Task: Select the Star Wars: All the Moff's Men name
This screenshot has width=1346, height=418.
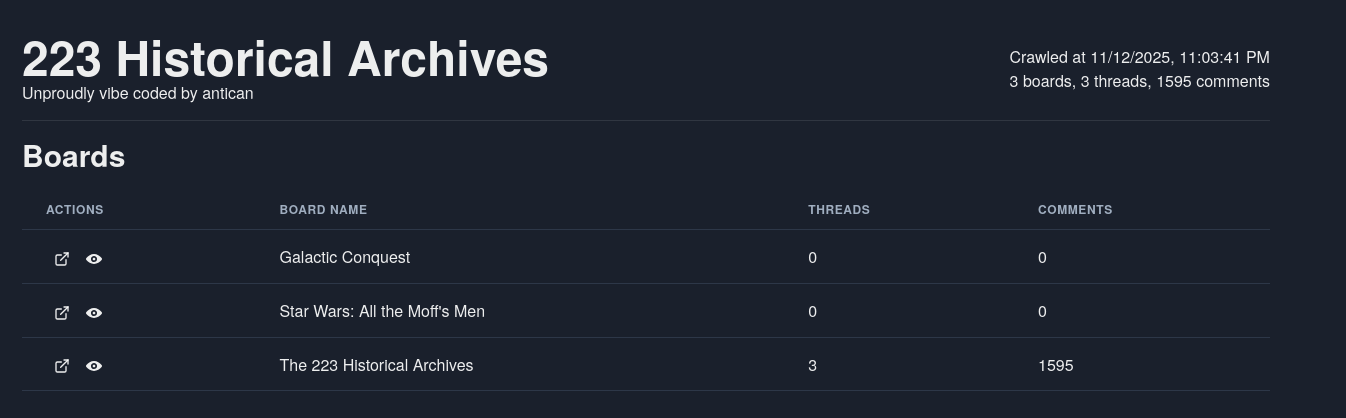Action: [381, 312]
